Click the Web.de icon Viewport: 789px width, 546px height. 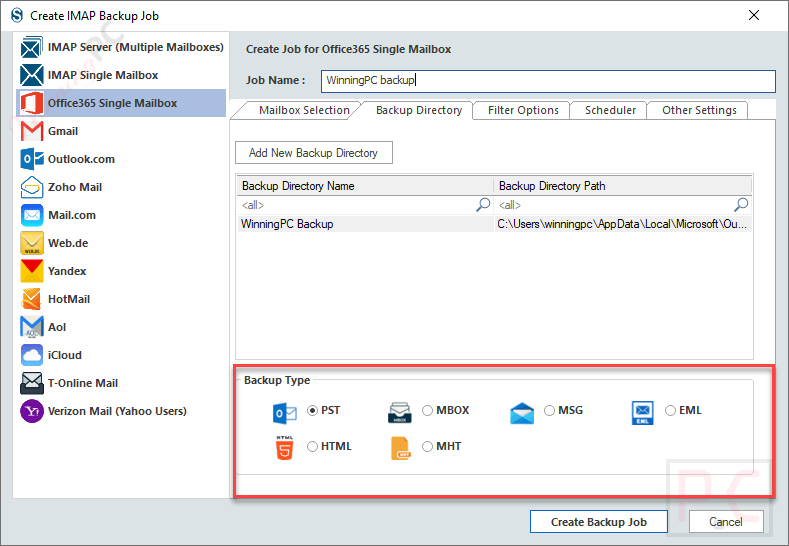(32, 243)
